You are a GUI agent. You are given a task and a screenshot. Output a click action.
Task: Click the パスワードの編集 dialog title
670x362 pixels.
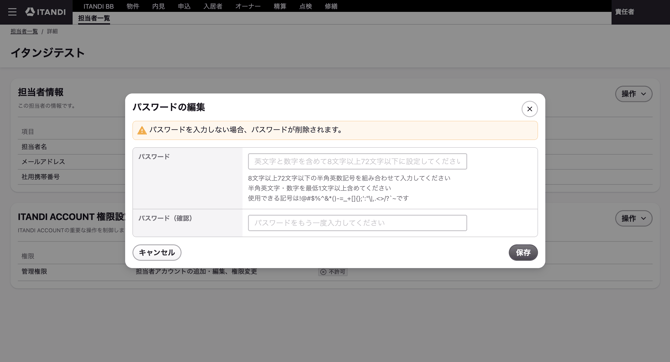click(169, 107)
